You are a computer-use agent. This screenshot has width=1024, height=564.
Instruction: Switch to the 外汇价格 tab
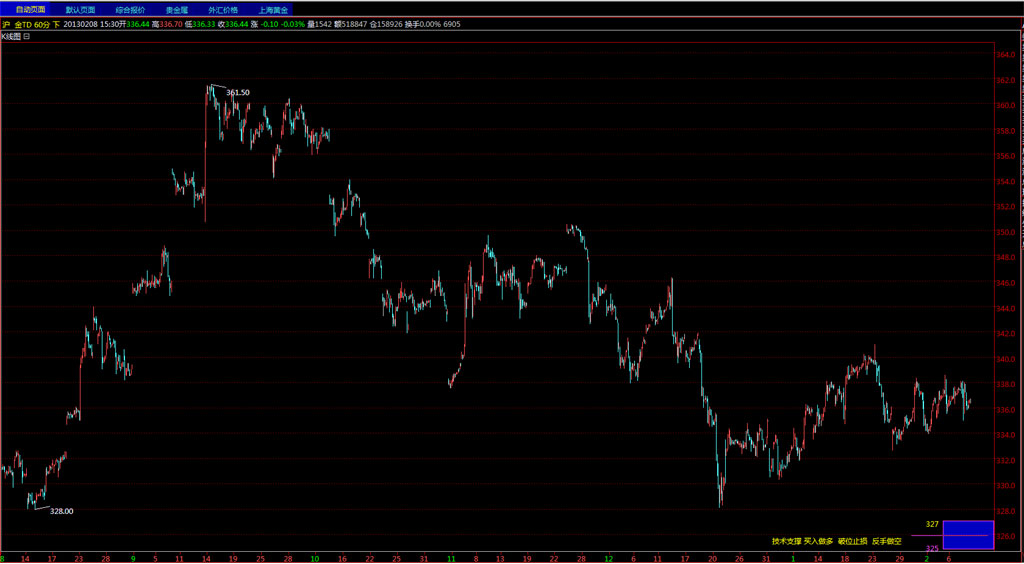click(x=223, y=9)
